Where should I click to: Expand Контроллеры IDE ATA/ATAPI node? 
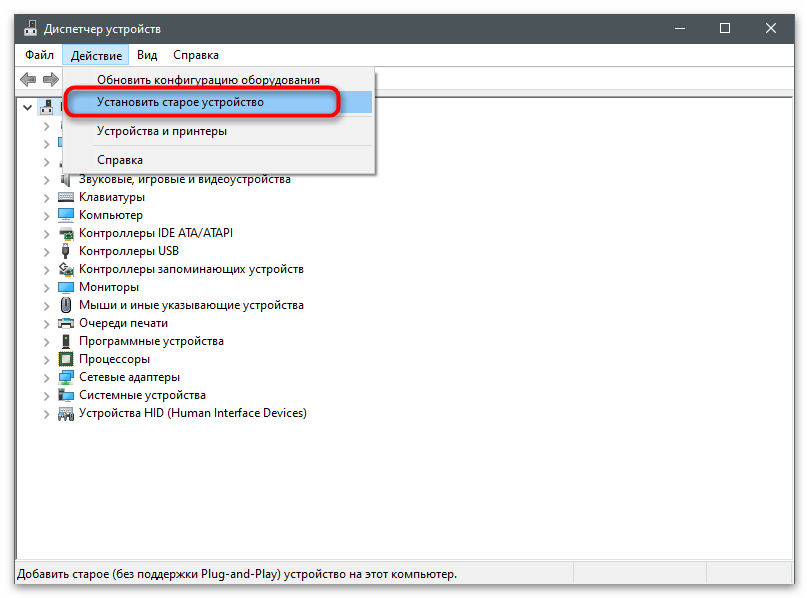(46, 233)
